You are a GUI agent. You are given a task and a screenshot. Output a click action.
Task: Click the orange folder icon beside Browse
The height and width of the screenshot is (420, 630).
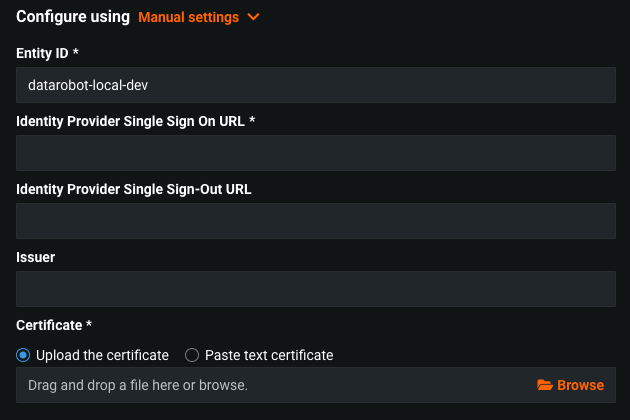(545, 385)
